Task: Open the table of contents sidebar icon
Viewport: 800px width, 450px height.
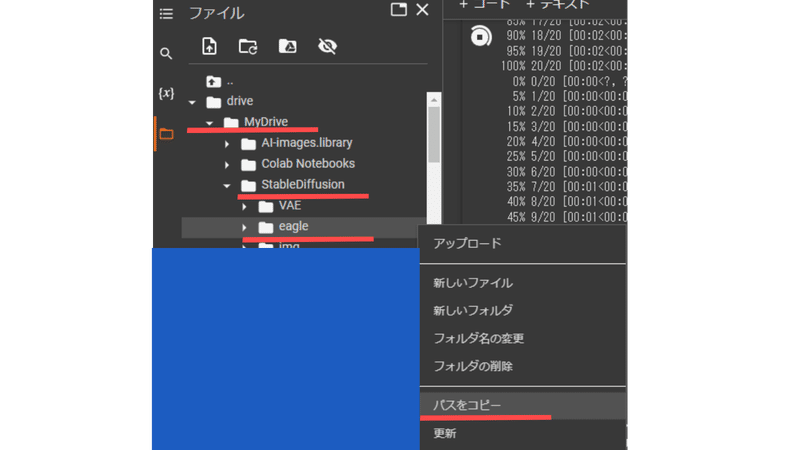Action: point(166,14)
